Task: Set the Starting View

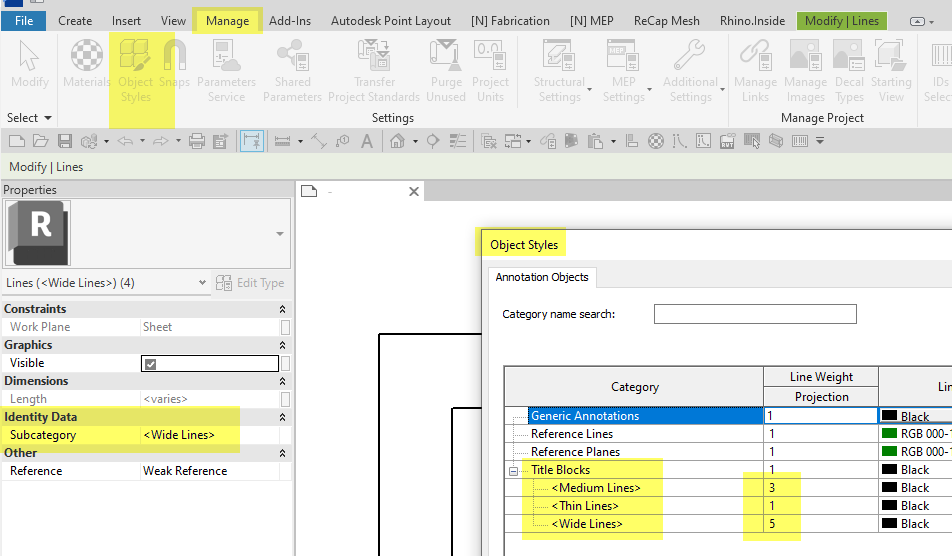Action: [x=891, y=70]
